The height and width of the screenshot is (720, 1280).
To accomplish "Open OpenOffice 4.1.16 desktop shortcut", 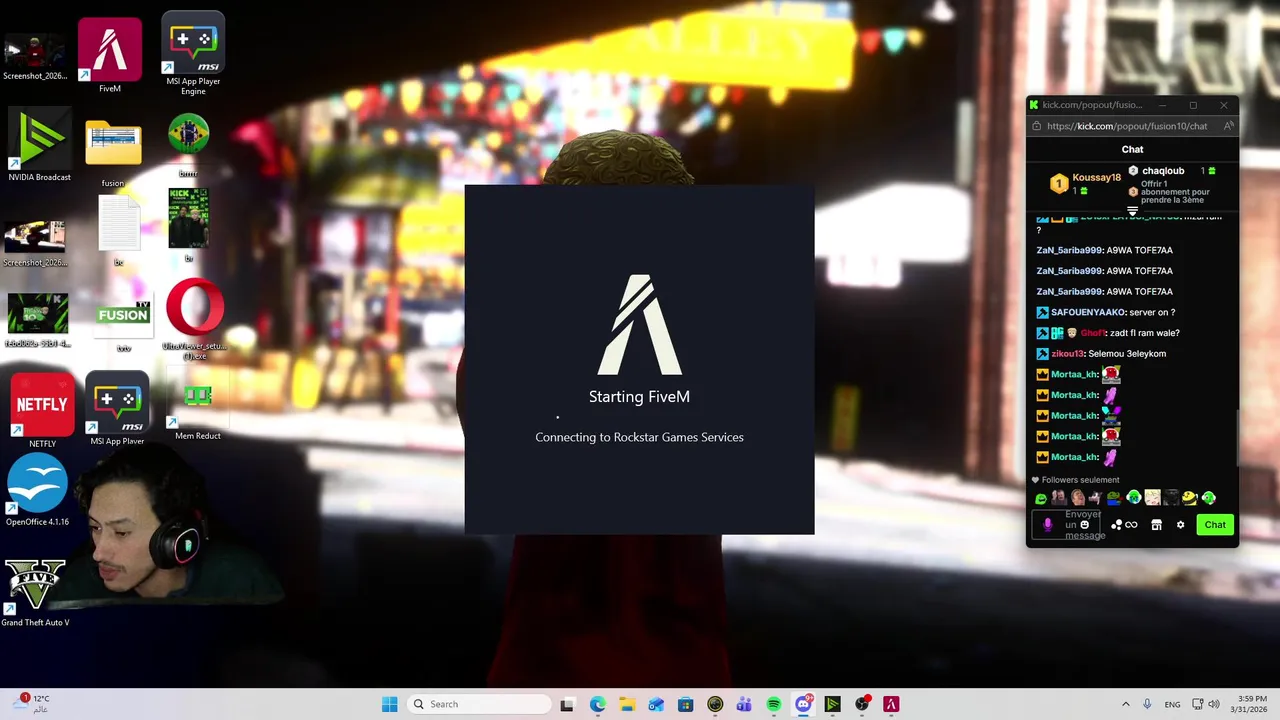I will click(37, 490).
